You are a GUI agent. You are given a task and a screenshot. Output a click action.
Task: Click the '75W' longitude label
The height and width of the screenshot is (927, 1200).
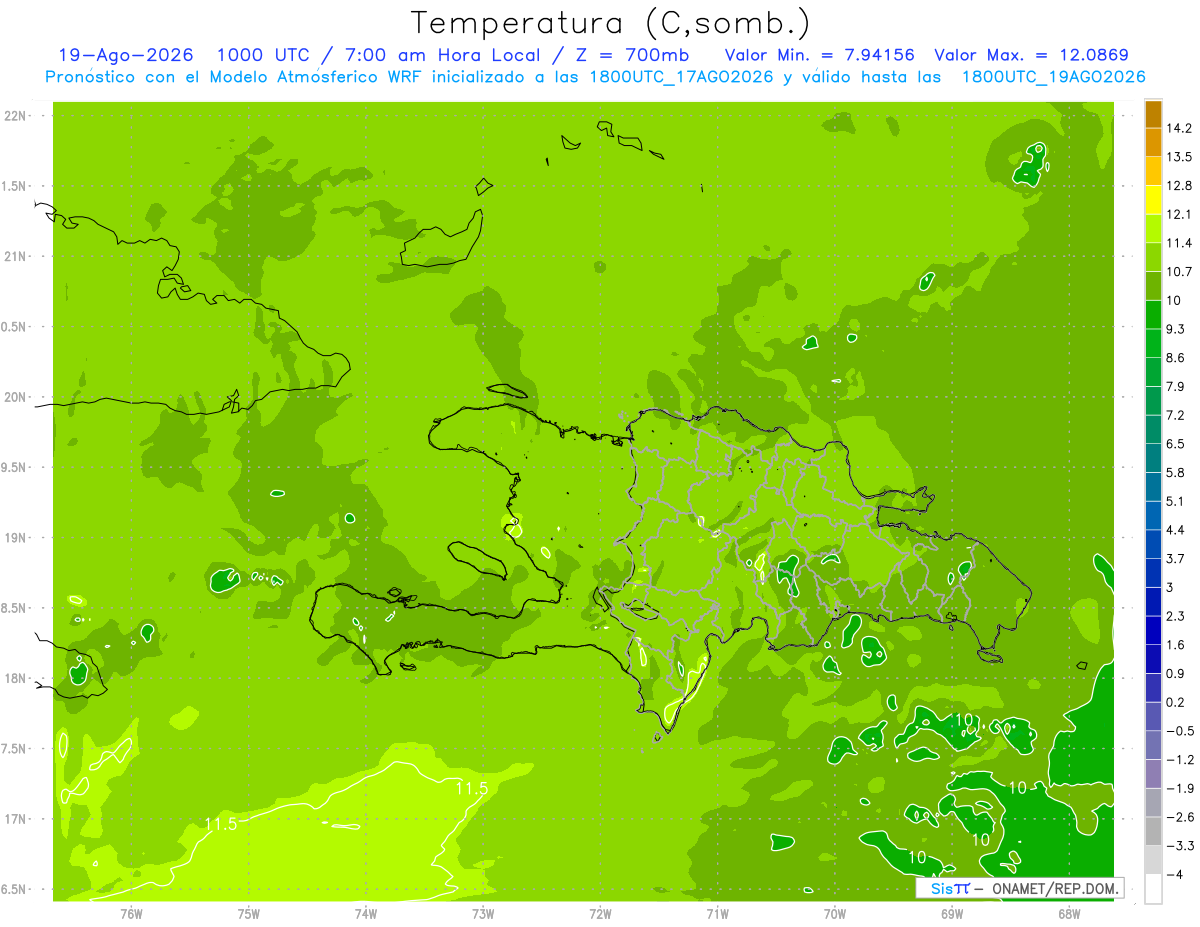tap(248, 913)
